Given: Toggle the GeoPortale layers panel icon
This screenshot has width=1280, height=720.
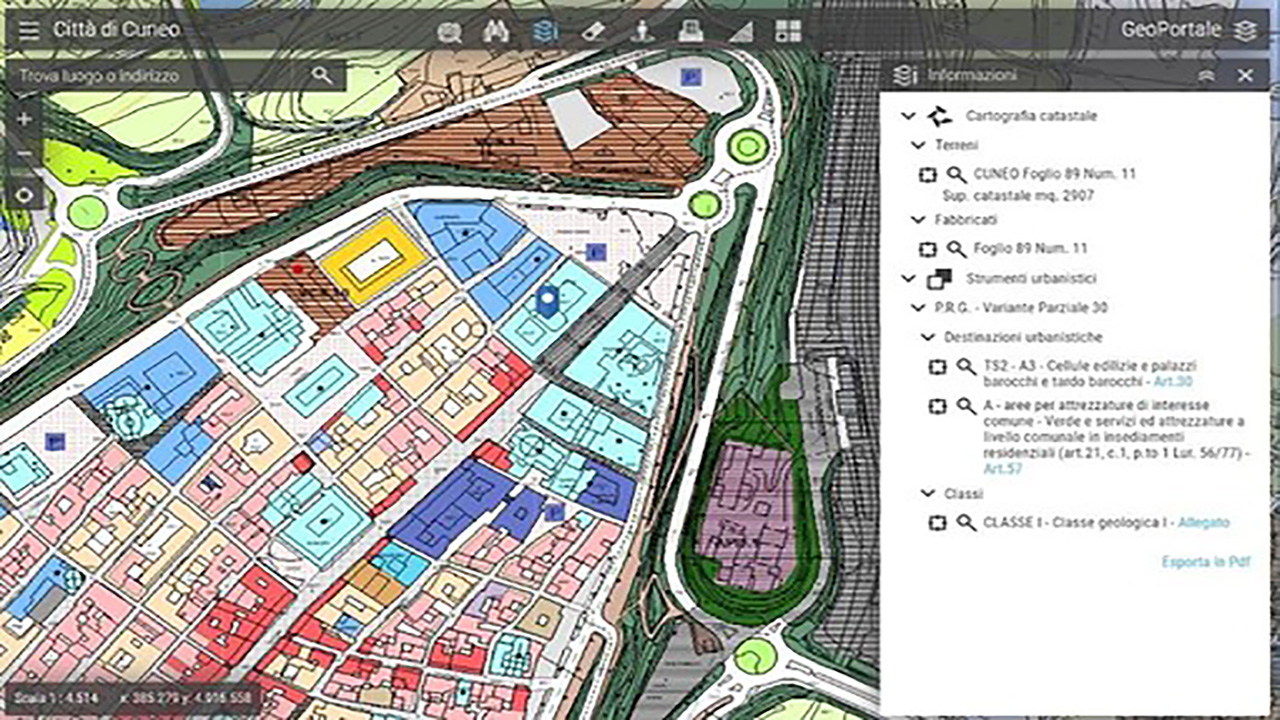Looking at the screenshot, I should [x=1245, y=31].
